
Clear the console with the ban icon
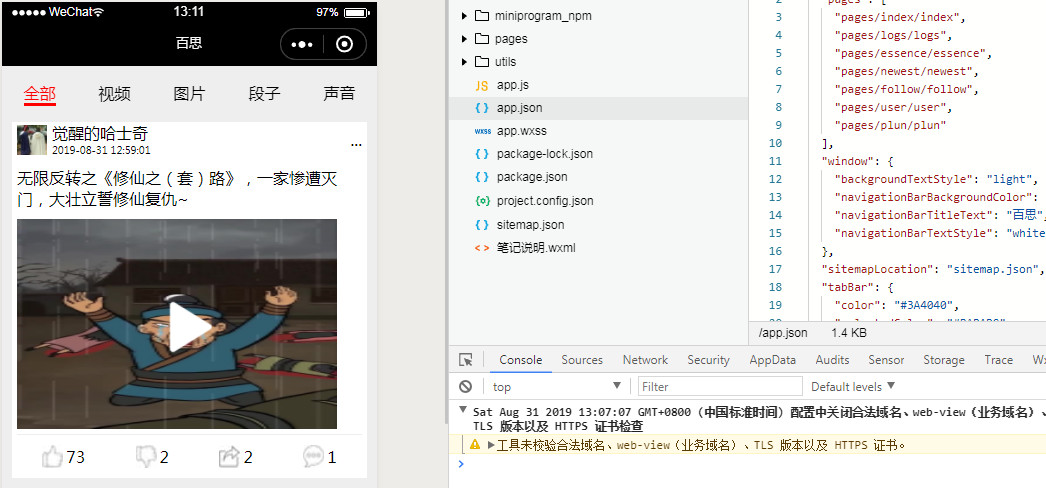coord(466,387)
